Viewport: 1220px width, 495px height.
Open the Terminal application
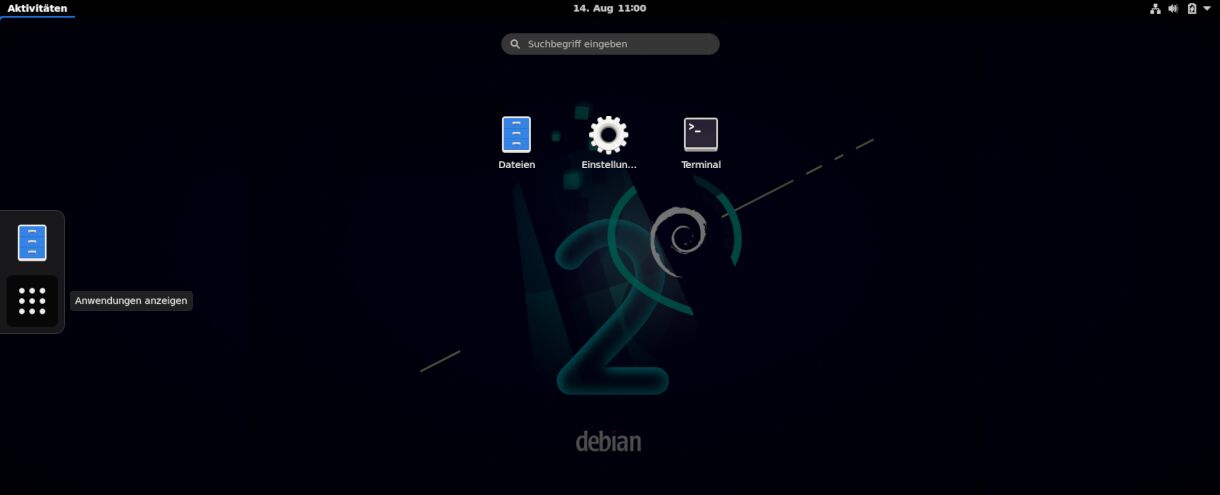pos(700,142)
